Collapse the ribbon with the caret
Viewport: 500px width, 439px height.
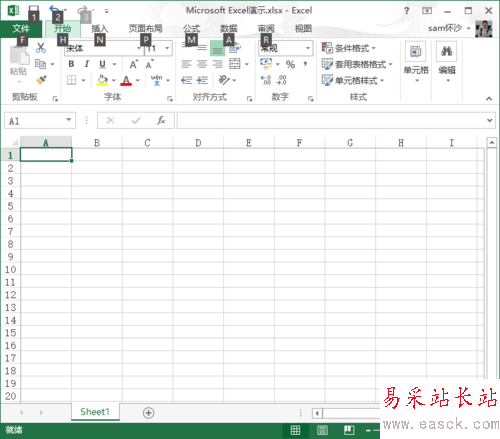pos(489,98)
